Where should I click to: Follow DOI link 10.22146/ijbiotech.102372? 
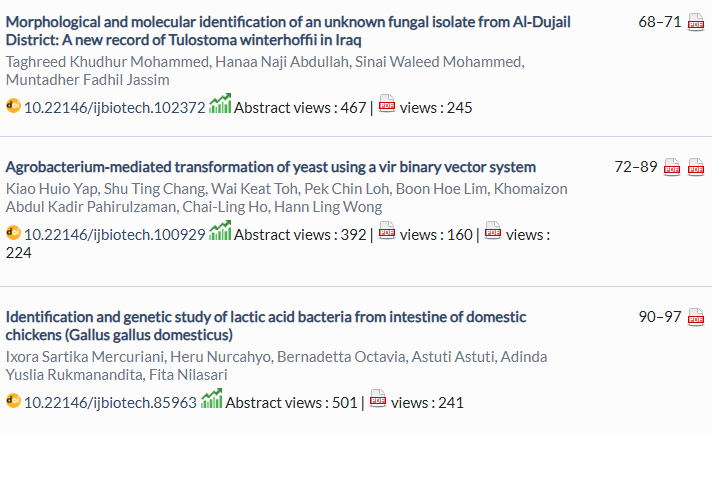(114, 108)
